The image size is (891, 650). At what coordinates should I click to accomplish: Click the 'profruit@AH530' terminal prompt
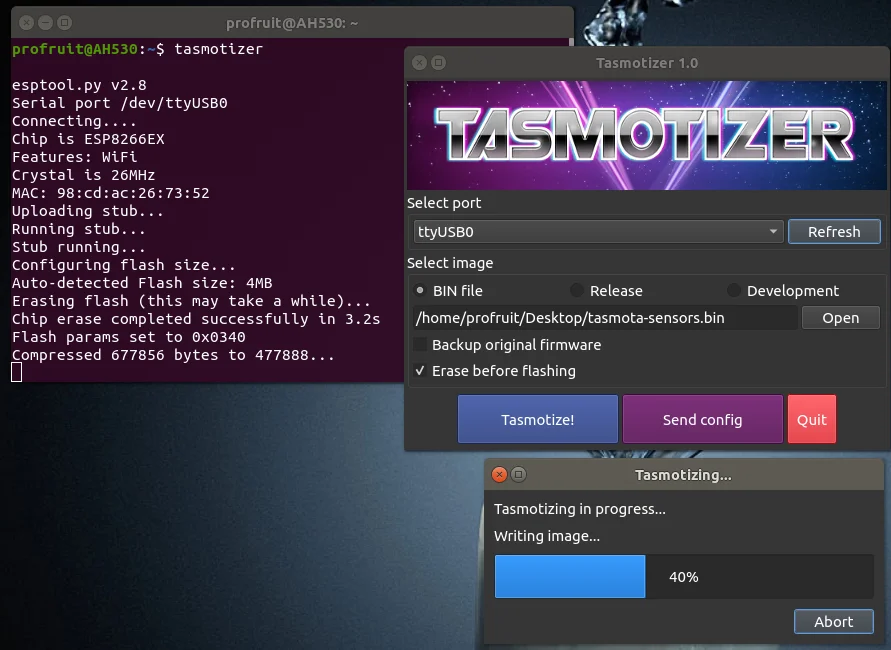[x=75, y=49]
